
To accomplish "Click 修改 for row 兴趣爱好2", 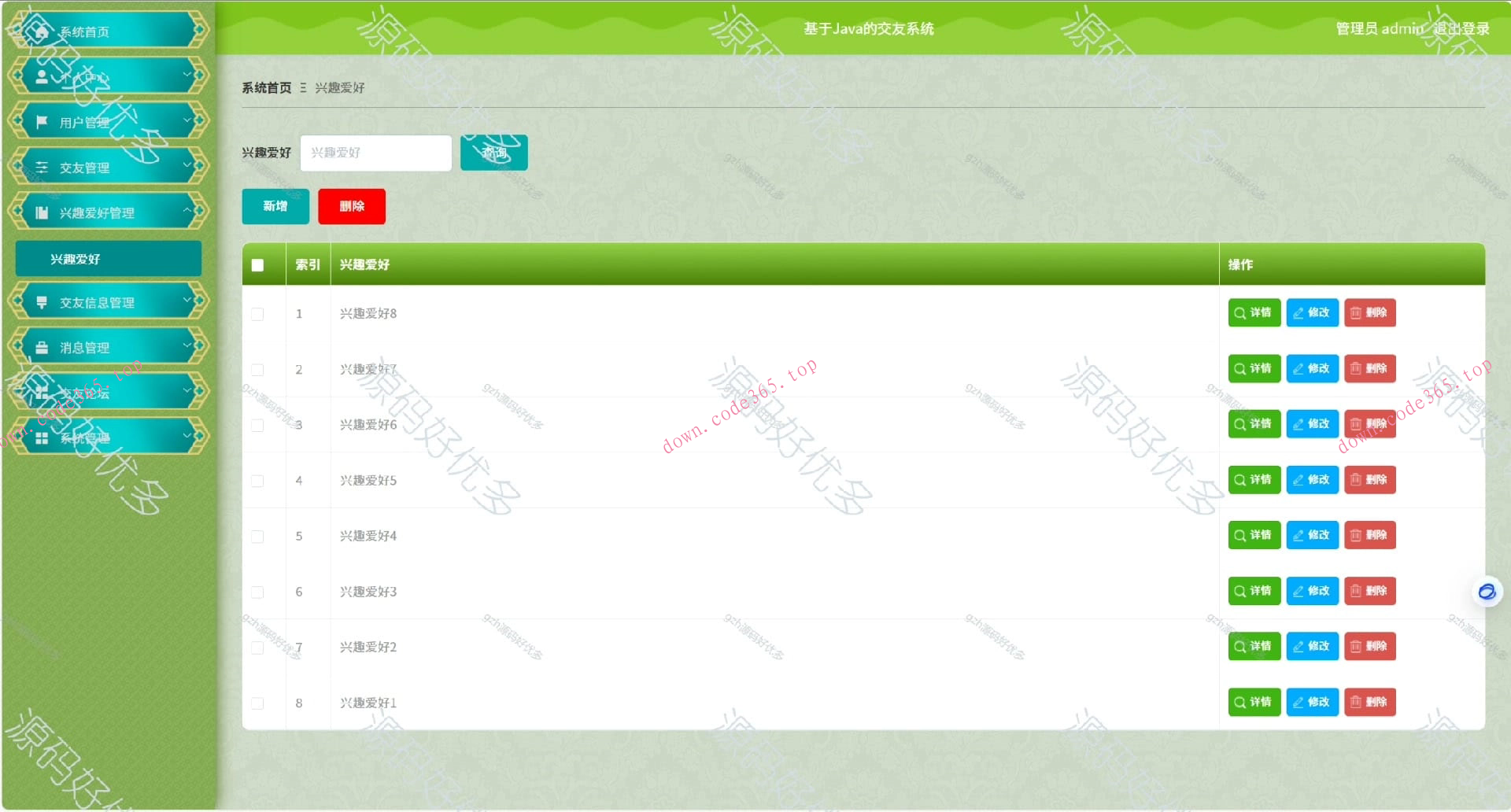I will point(1313,647).
